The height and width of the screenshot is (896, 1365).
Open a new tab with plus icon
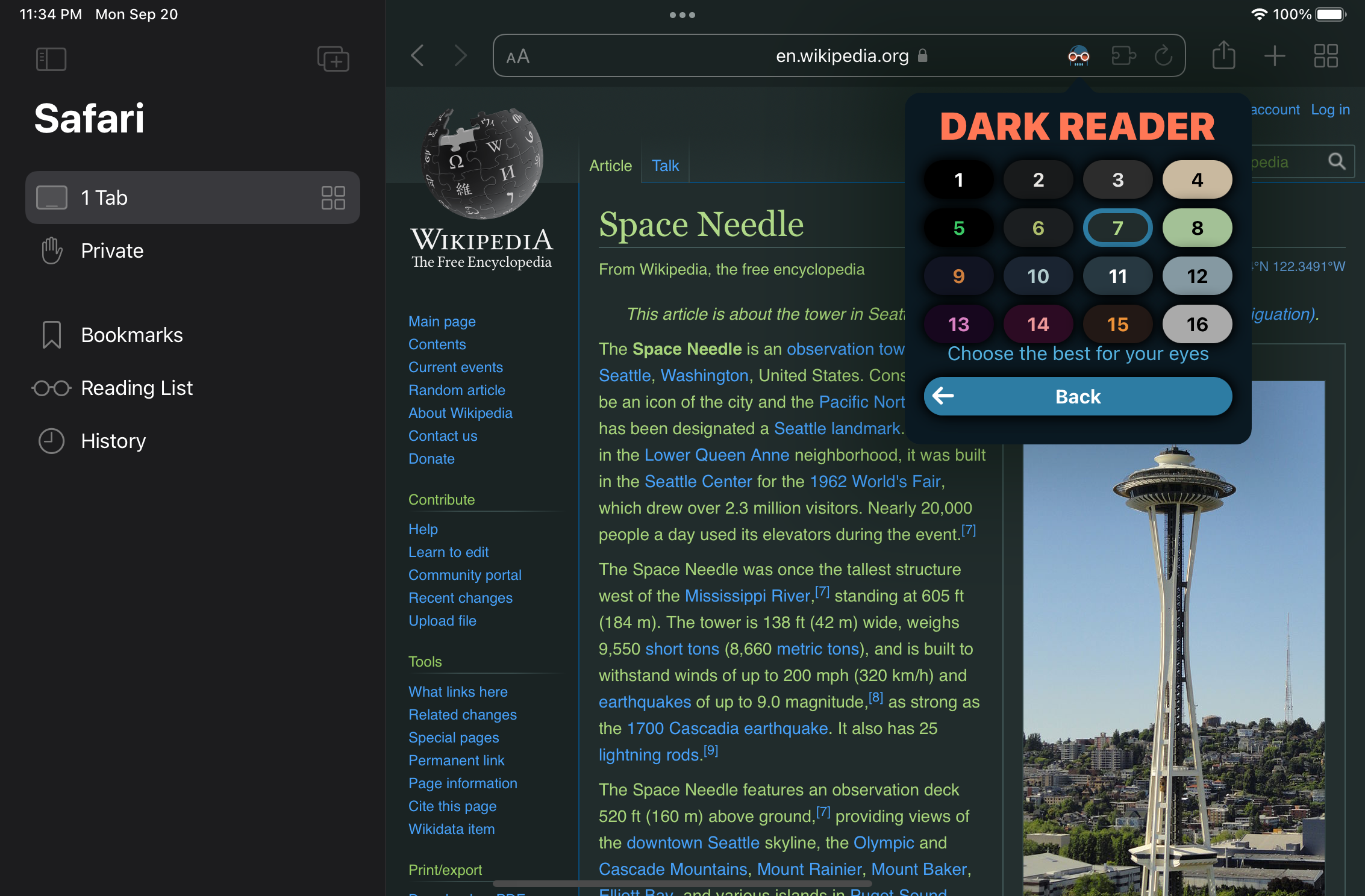1275,55
